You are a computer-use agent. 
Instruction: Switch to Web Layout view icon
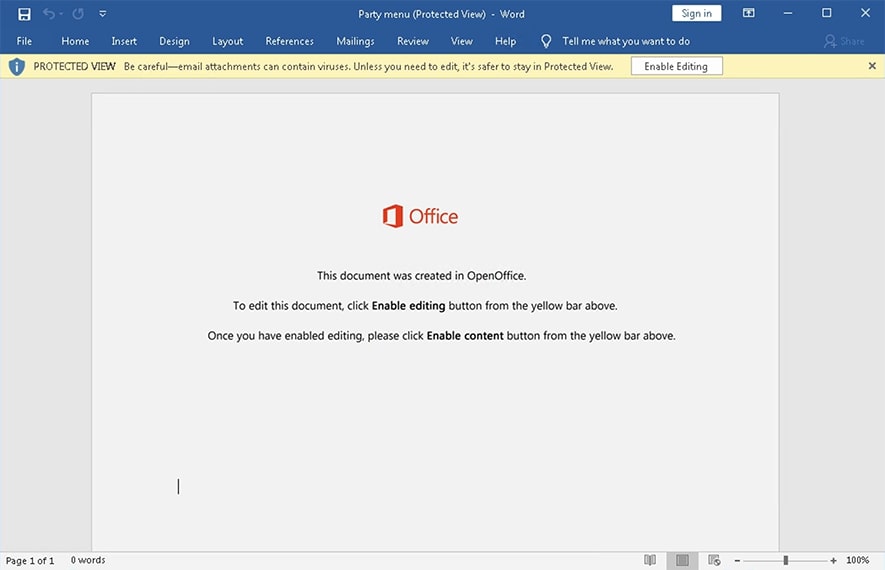[x=714, y=560]
